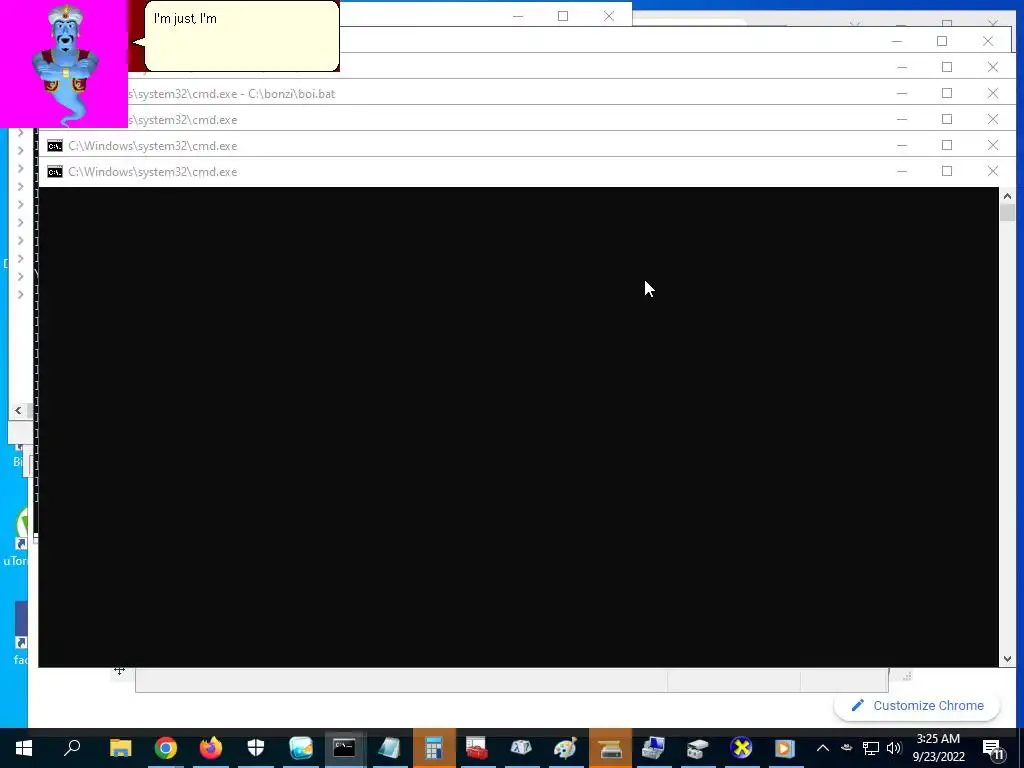Click the computer monitor taskbar icon
Screen dimensions: 1024x768
click(x=653, y=748)
